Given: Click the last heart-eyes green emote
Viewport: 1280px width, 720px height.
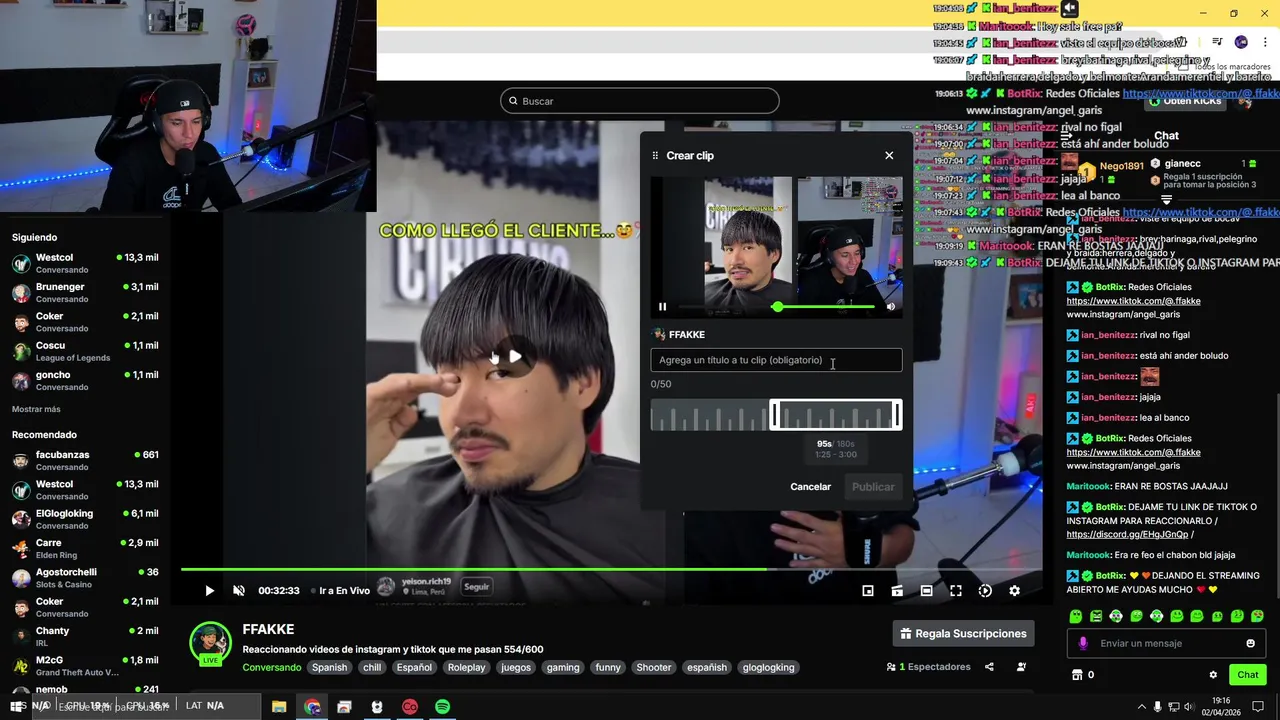Looking at the screenshot, I should click(x=1257, y=616).
